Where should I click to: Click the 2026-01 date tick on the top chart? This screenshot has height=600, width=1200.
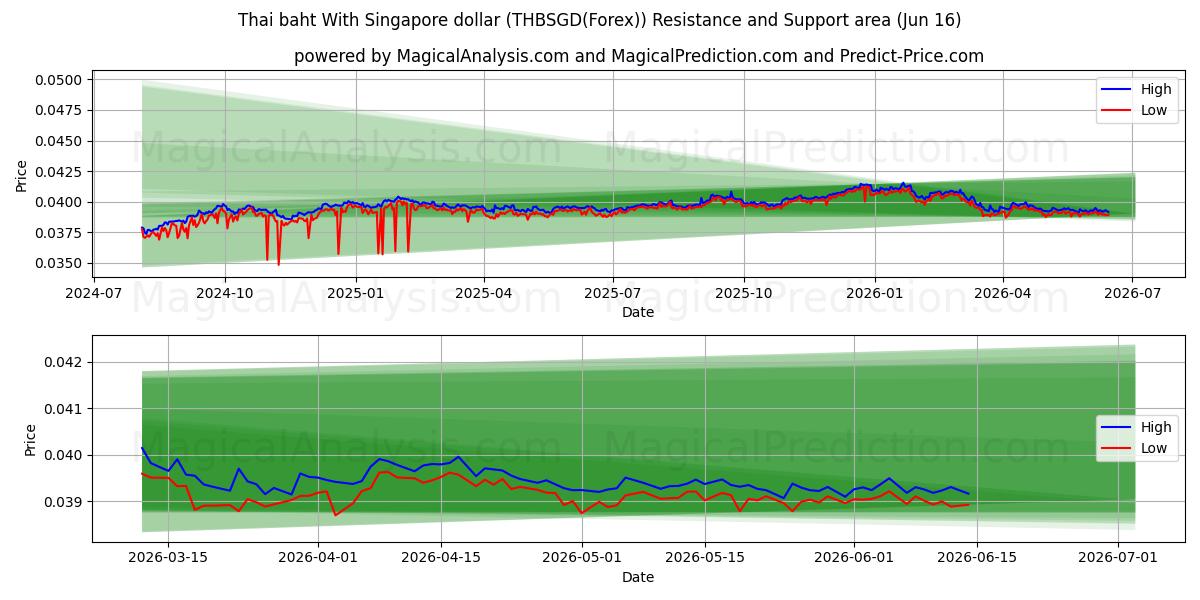coord(874,293)
